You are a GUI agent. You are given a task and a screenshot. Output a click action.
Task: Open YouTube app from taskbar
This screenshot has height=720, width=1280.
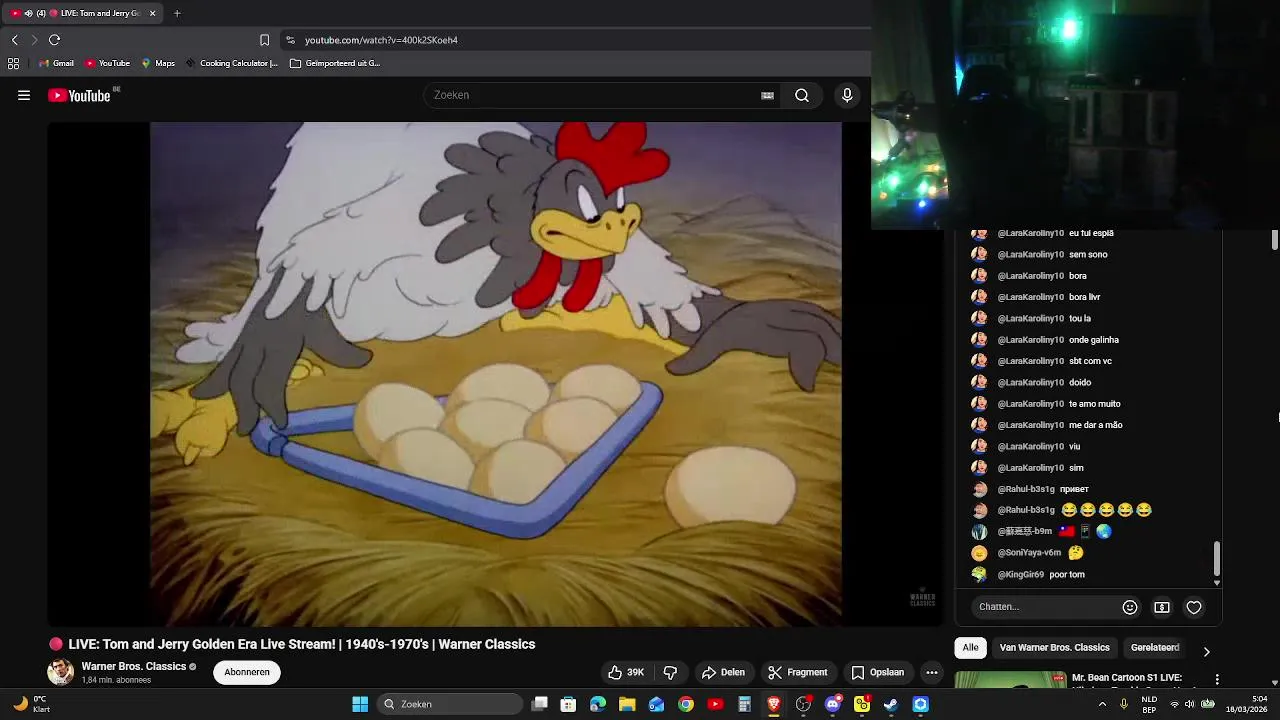(x=715, y=704)
